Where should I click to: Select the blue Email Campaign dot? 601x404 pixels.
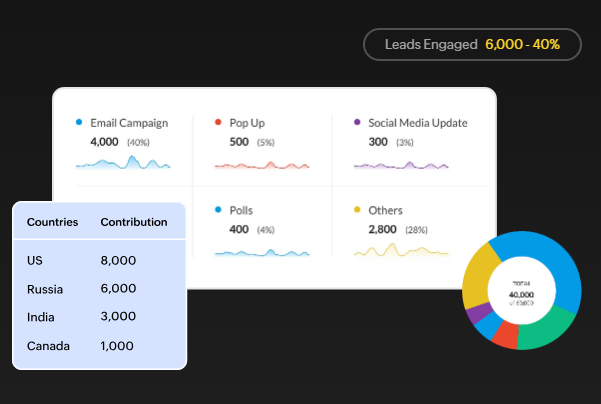[79, 123]
